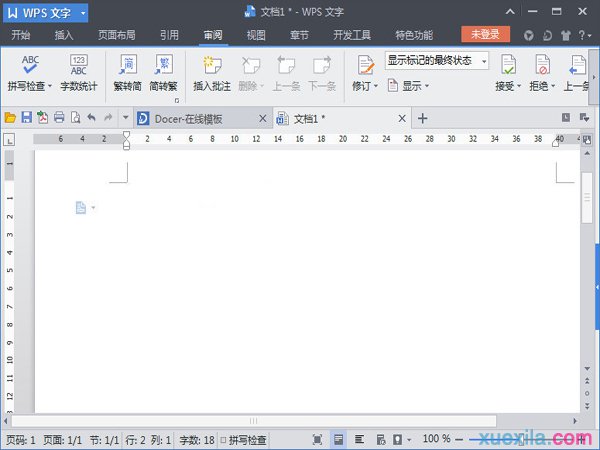Click the 字数: 18 status entry
This screenshot has width=600, height=450.
tap(197, 440)
